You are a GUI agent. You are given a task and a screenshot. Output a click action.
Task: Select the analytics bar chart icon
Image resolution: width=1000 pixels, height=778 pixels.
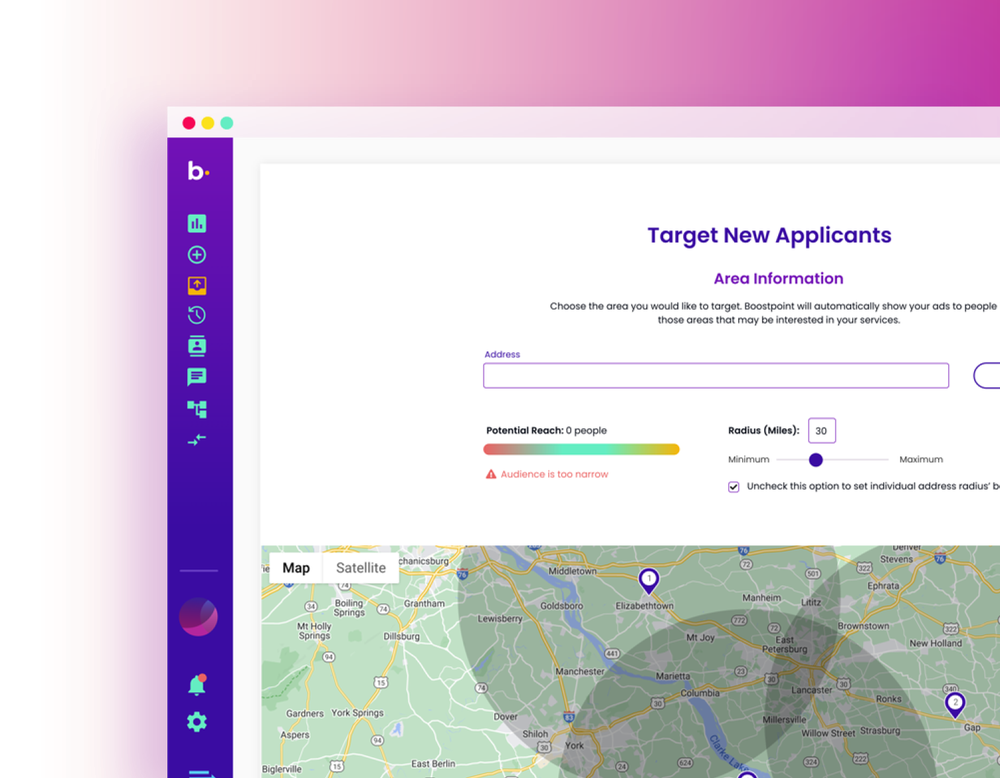(196, 223)
